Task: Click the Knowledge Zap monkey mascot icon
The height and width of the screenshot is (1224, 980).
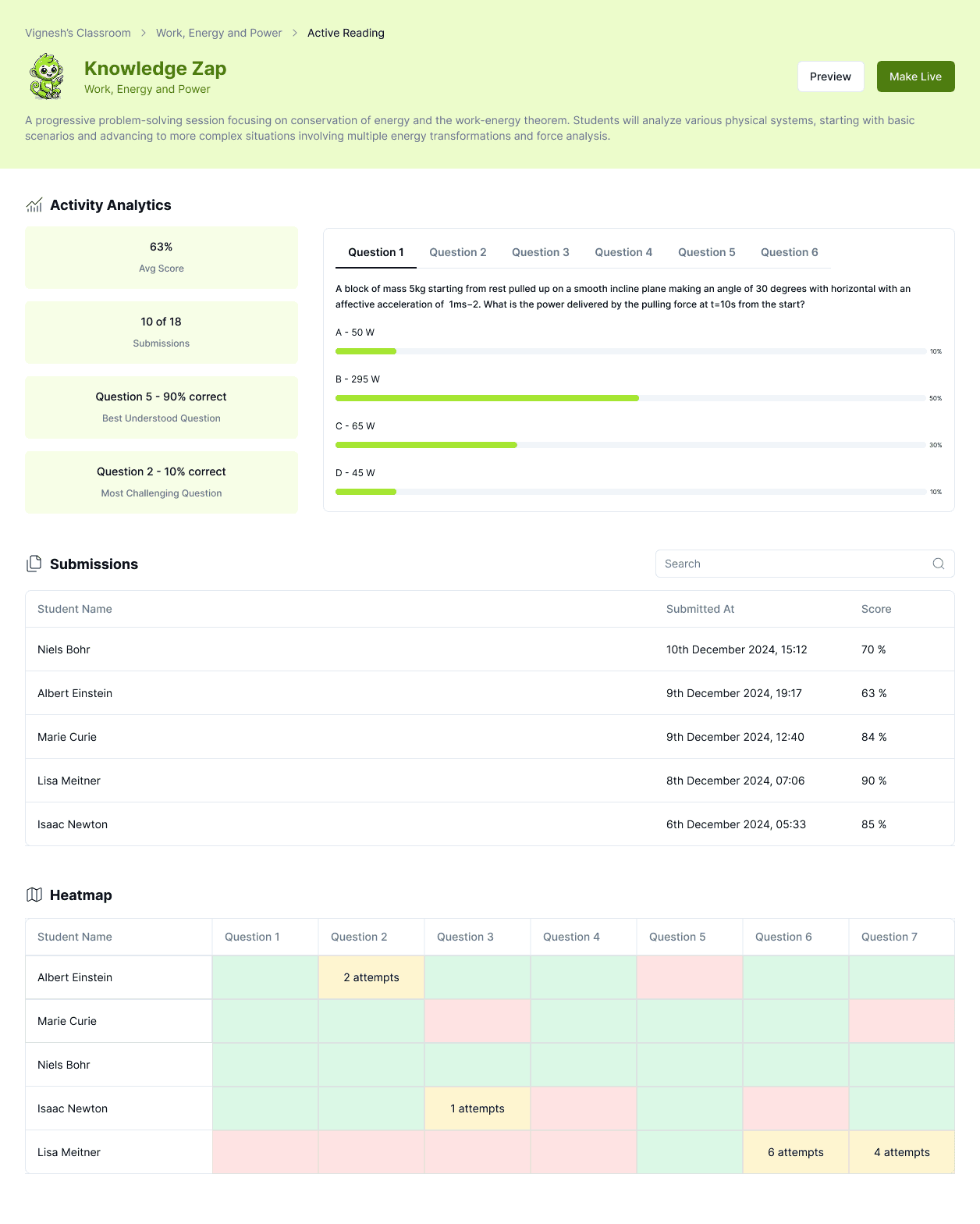Action: [x=47, y=76]
